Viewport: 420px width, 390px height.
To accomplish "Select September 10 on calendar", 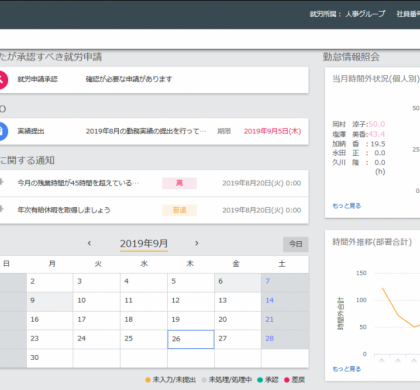I will (97, 302).
